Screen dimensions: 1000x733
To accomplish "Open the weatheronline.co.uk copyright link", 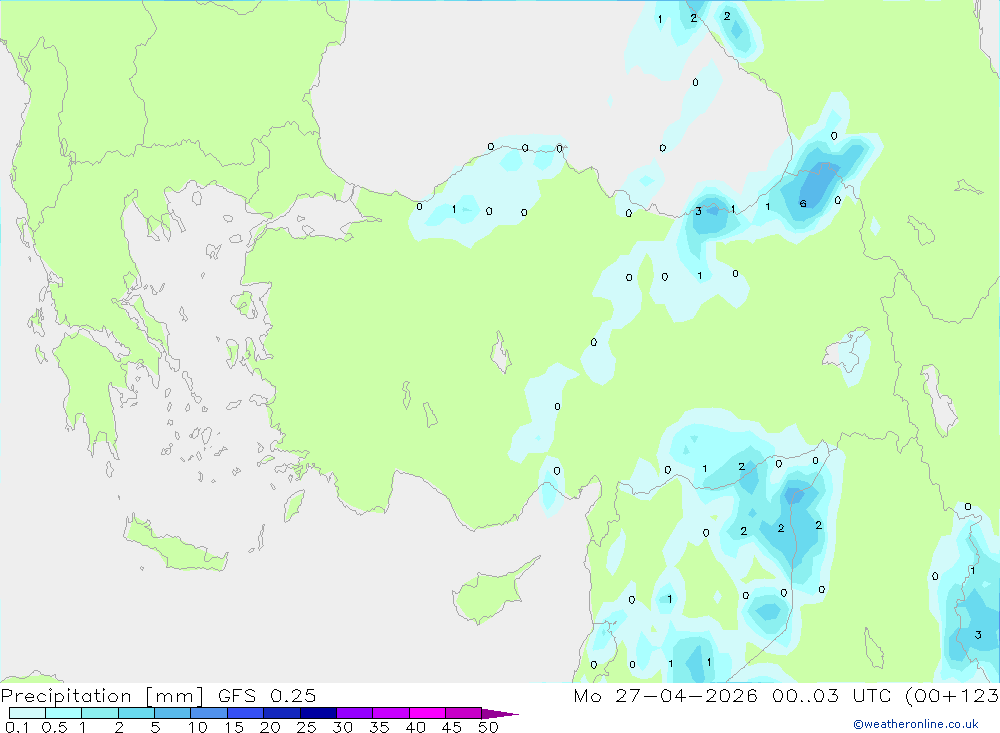I will pyautogui.click(x=916, y=724).
